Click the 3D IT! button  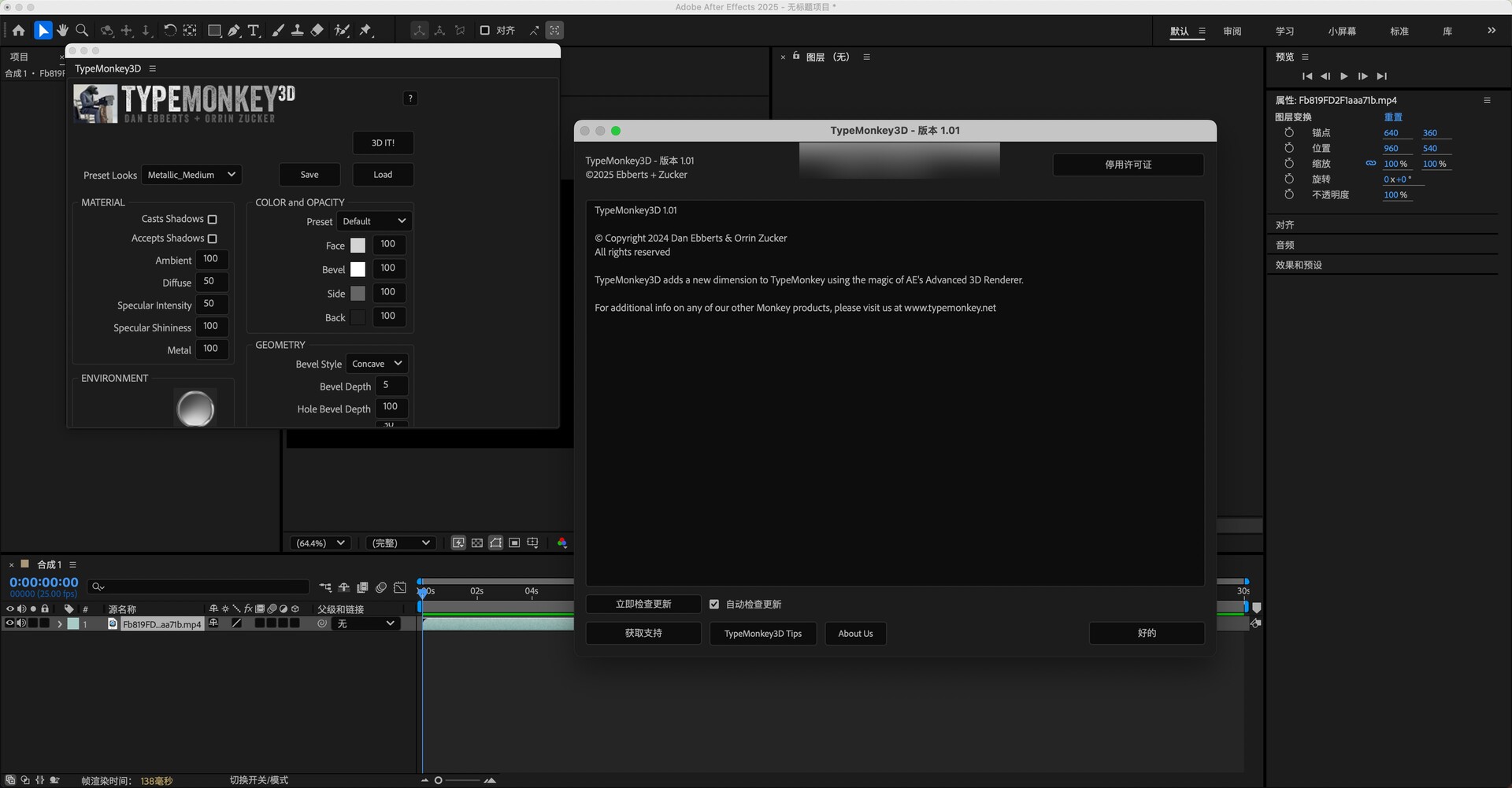tap(383, 142)
